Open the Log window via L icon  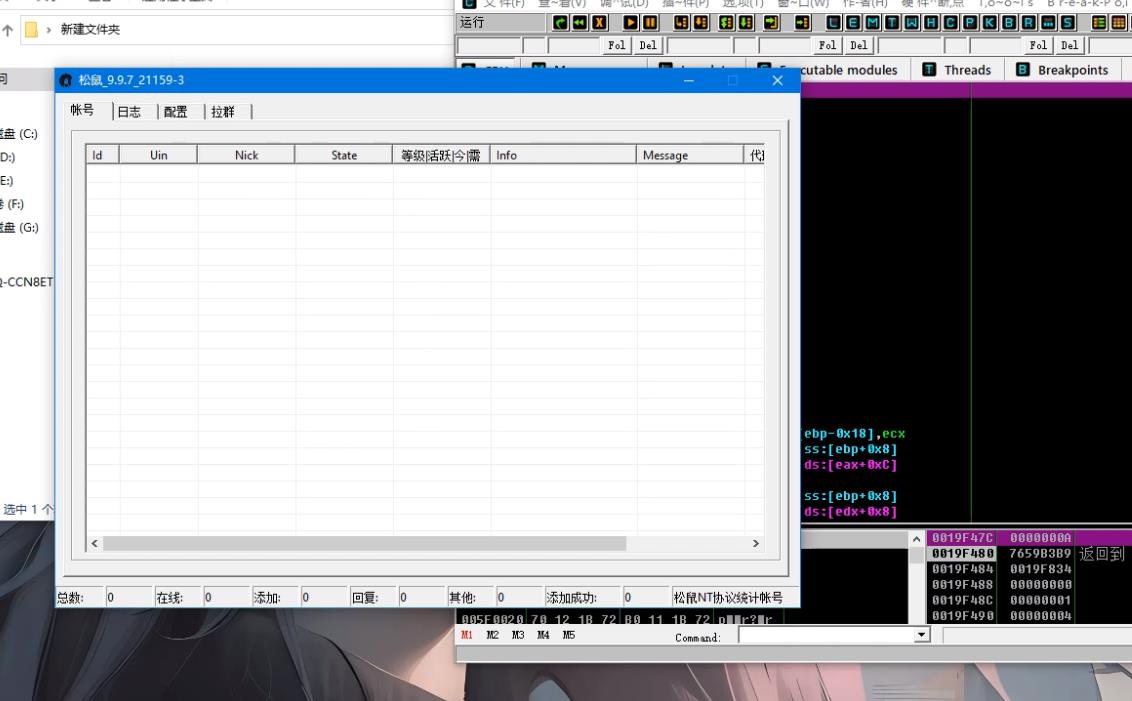coord(833,22)
